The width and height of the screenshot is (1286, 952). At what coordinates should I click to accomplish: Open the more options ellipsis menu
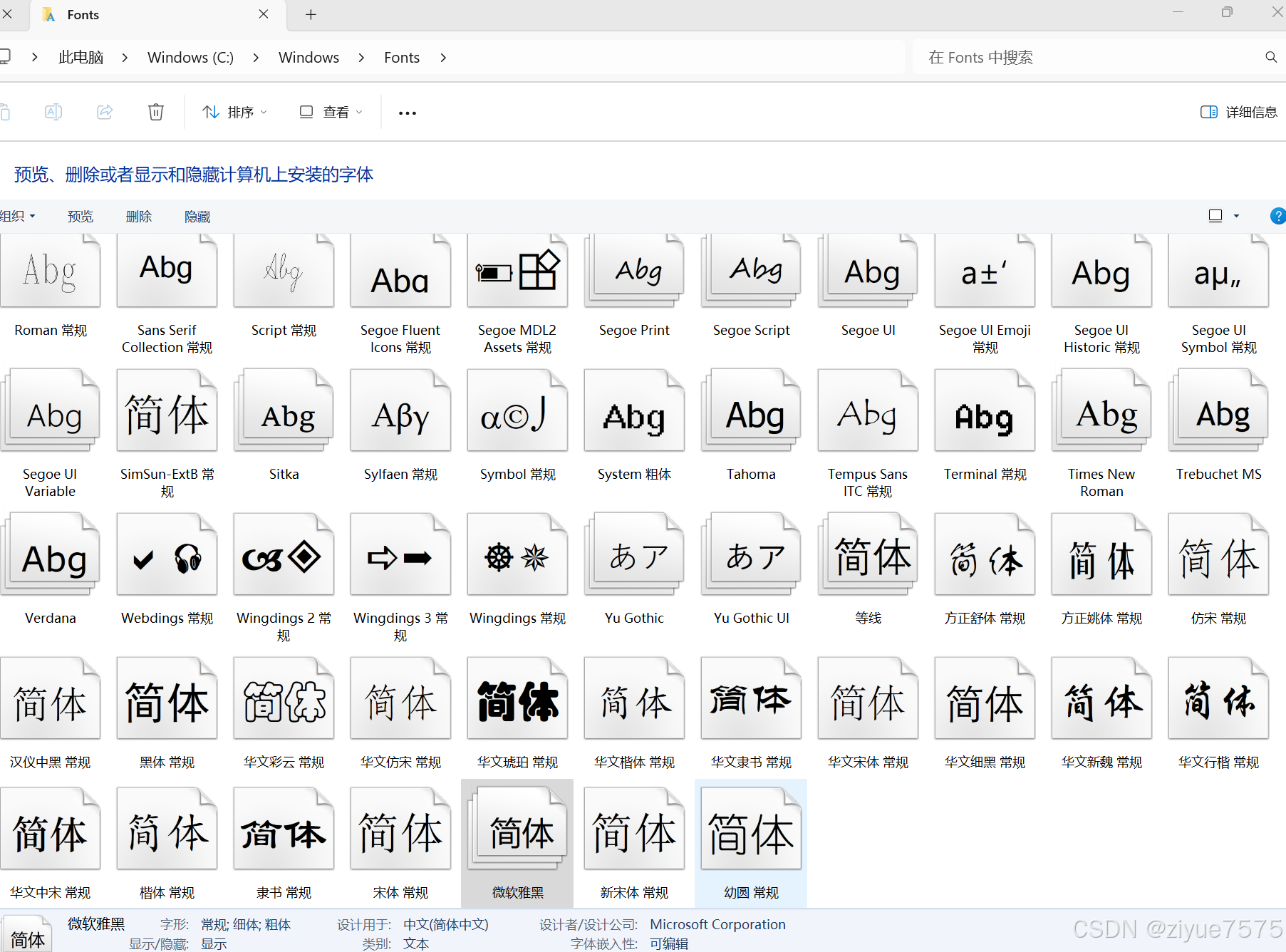tap(408, 113)
